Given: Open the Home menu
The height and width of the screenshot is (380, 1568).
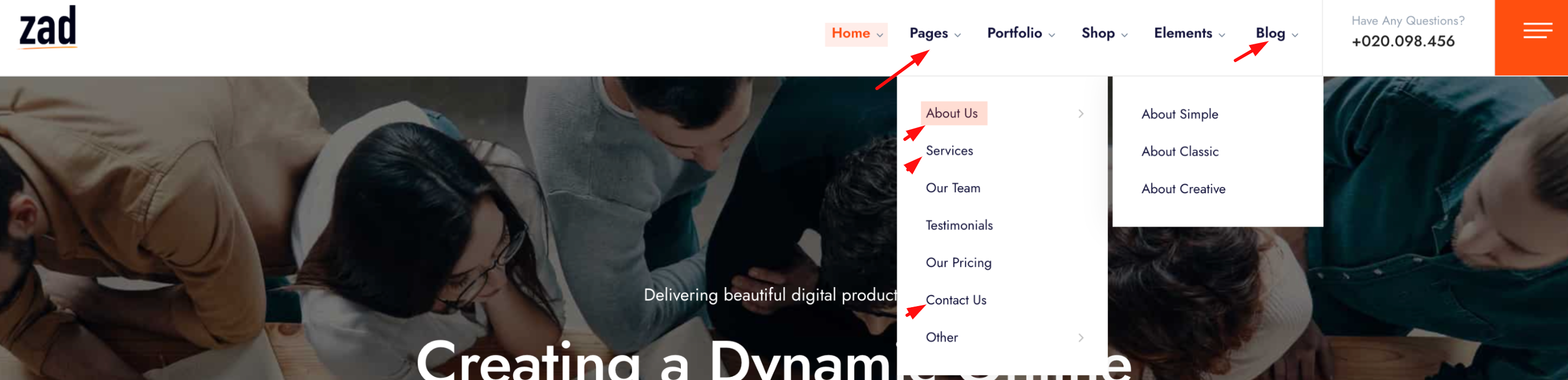Looking at the screenshot, I should click(850, 33).
